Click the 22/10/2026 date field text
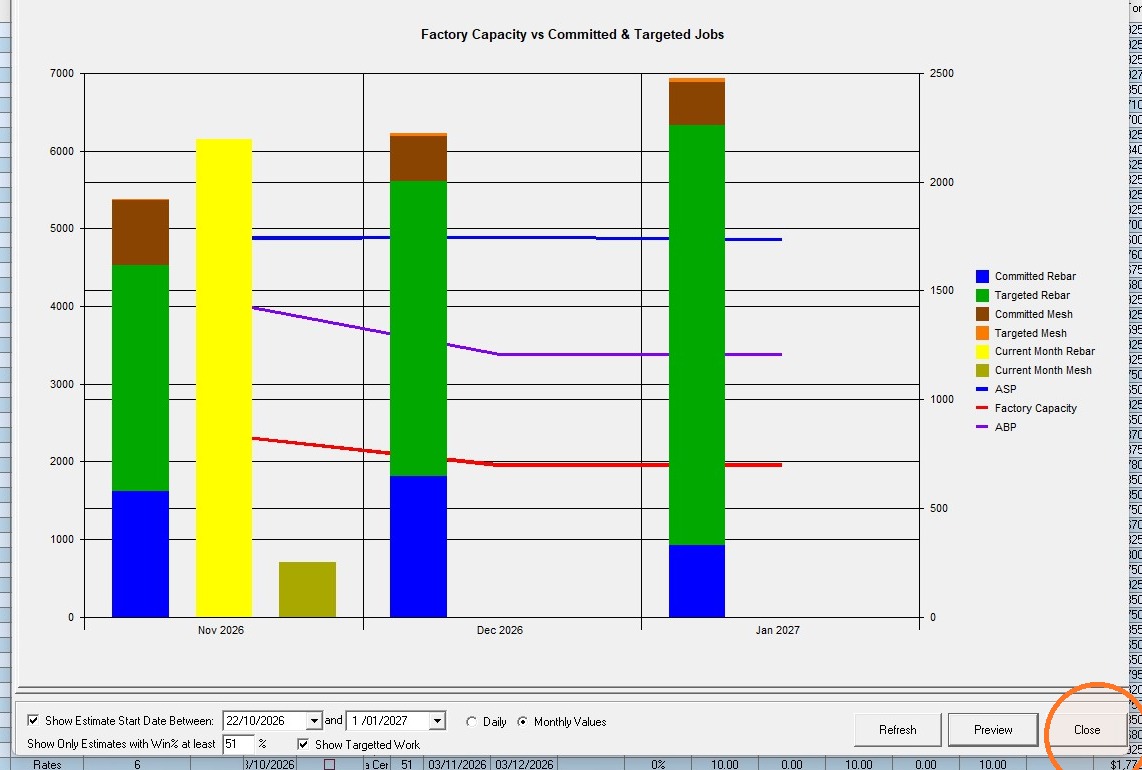The image size is (1142, 770). click(x=256, y=720)
